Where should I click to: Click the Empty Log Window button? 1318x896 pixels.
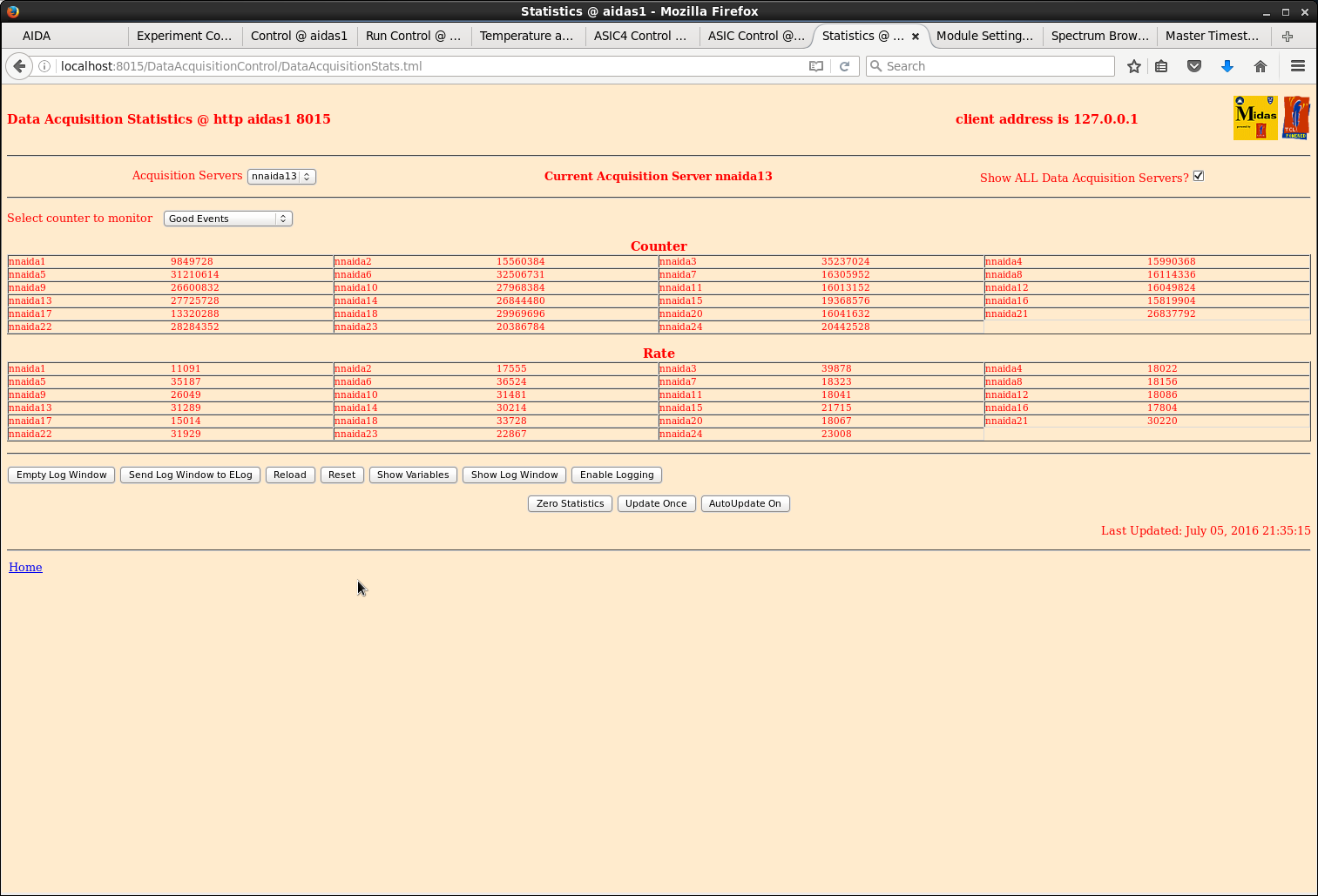pos(61,475)
